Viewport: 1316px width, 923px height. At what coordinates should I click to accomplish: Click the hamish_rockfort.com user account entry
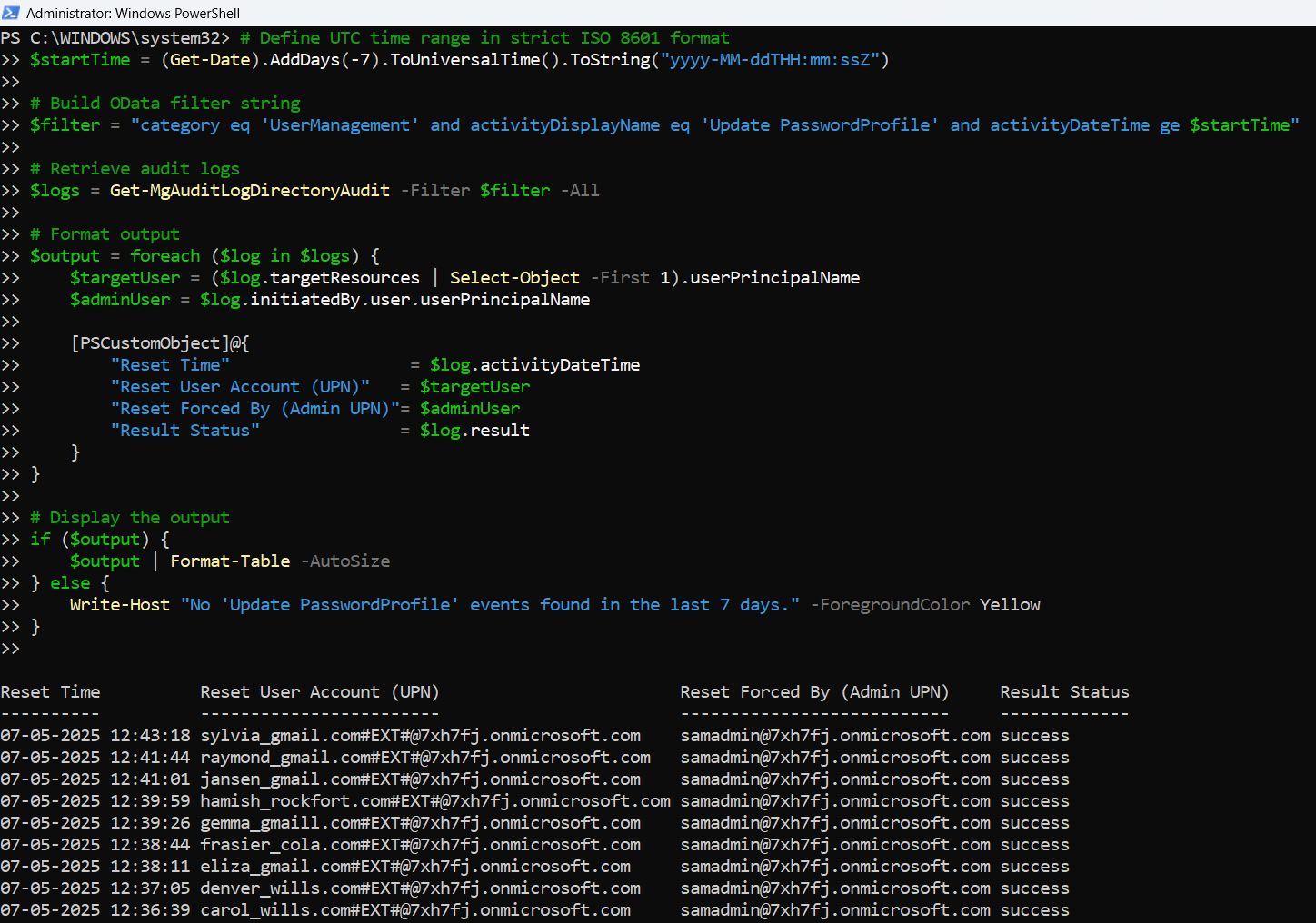point(434,801)
